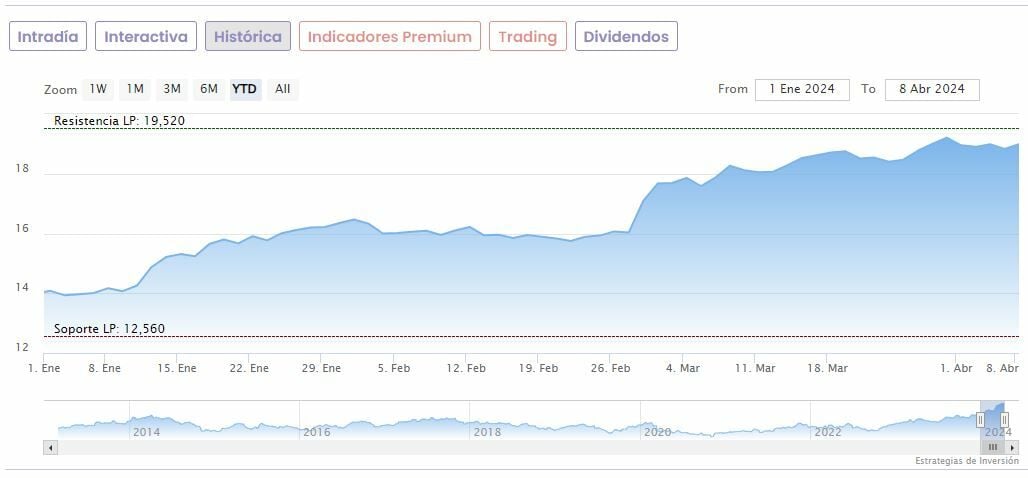Click the right navigator range handle
The height and width of the screenshot is (478, 1028).
pos(1005,420)
